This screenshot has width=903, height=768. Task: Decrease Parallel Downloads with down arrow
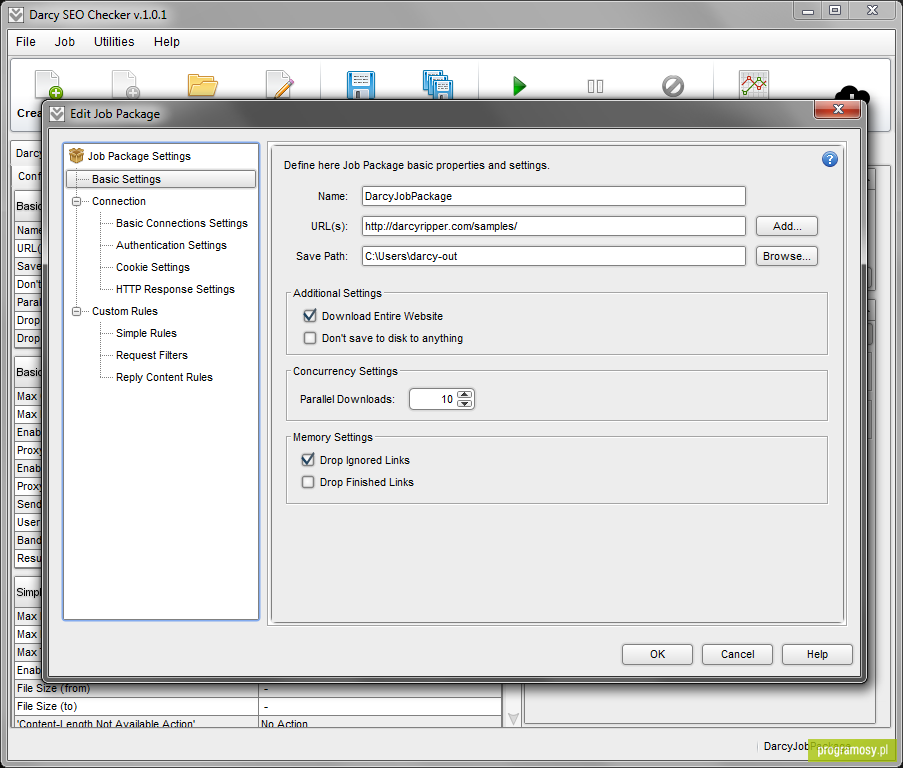click(464, 404)
